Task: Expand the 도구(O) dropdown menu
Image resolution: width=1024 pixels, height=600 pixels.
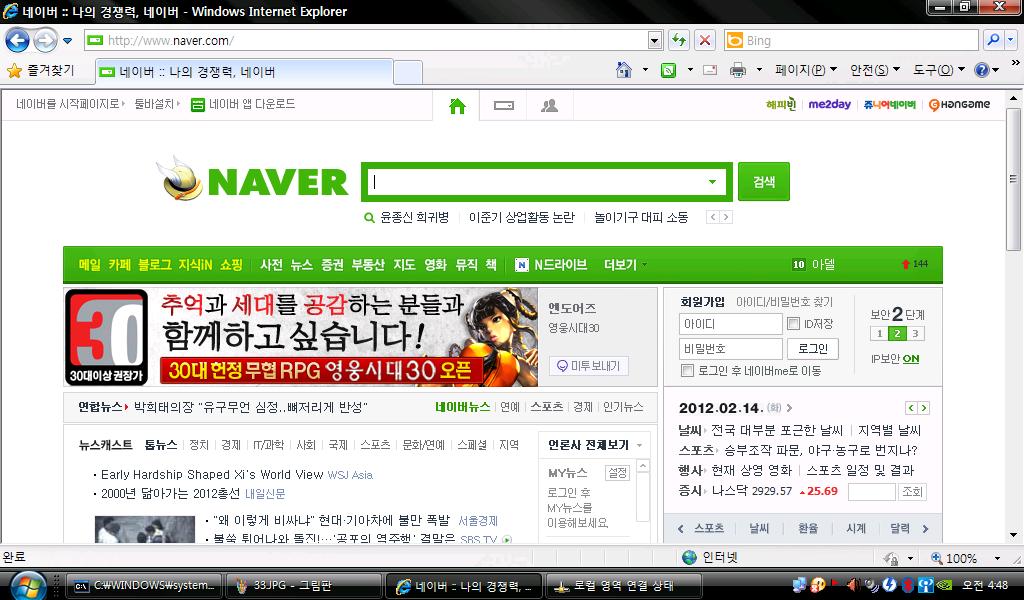Action: tap(938, 70)
